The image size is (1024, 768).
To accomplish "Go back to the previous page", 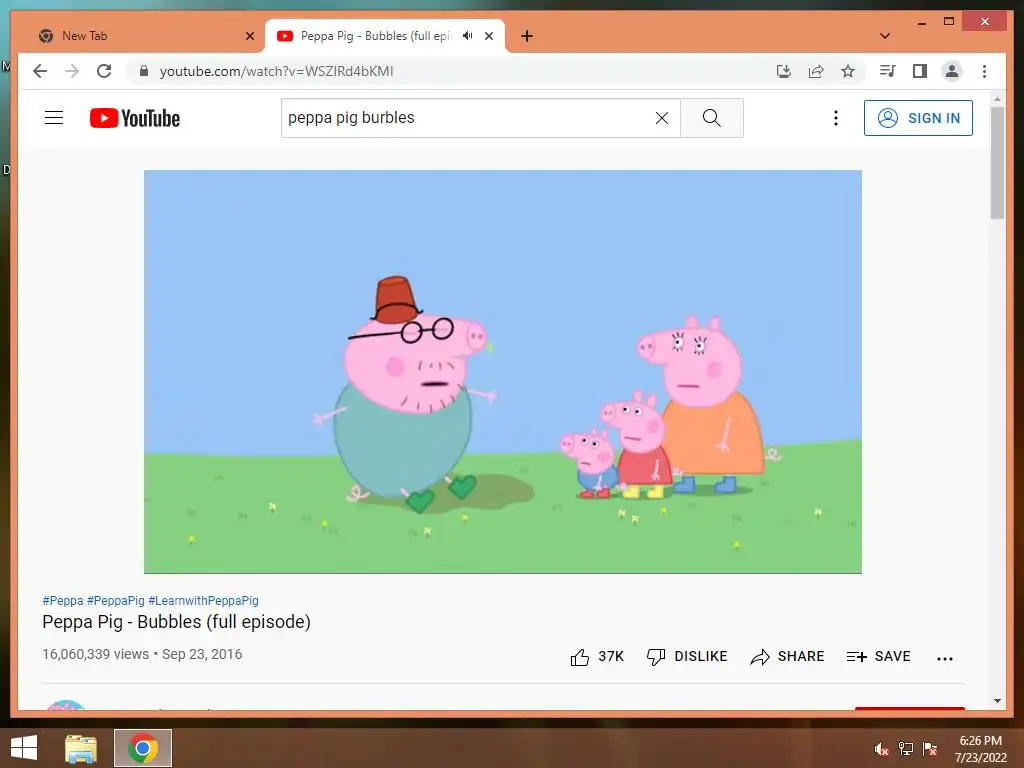I will 40,71.
